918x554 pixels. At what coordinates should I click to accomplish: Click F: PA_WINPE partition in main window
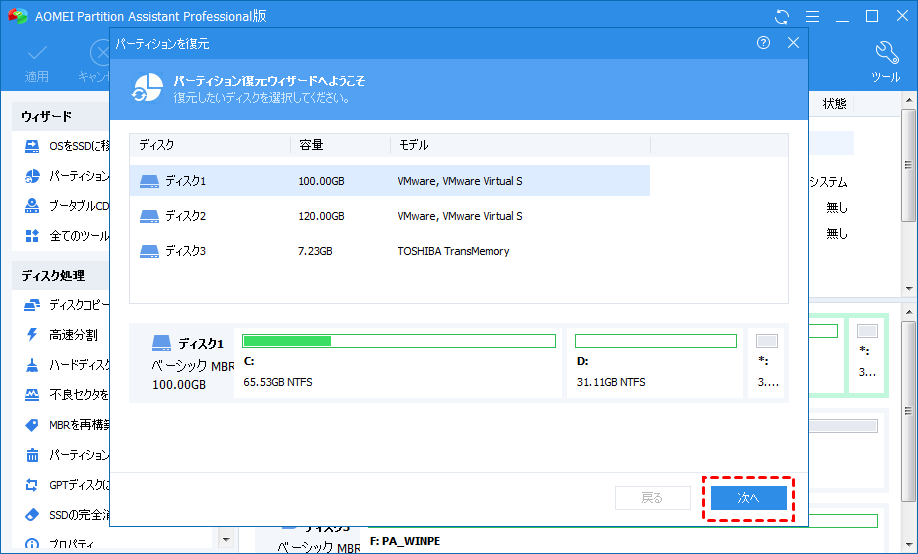point(405,541)
